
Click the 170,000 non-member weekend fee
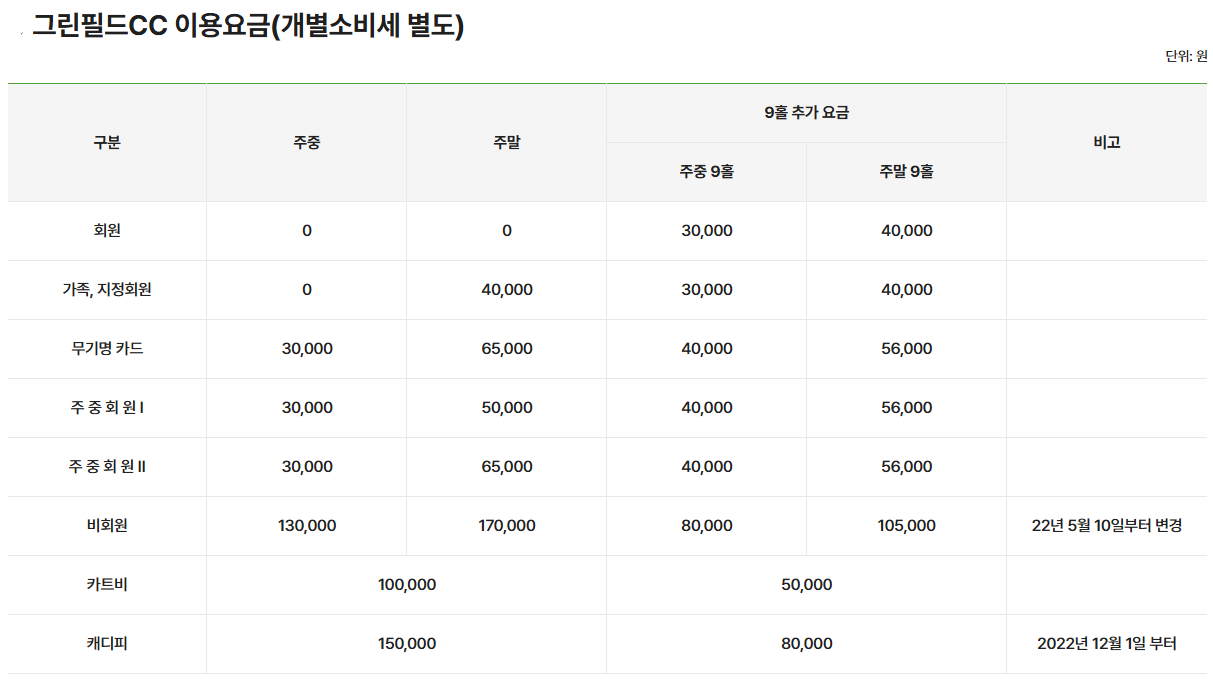click(x=507, y=526)
